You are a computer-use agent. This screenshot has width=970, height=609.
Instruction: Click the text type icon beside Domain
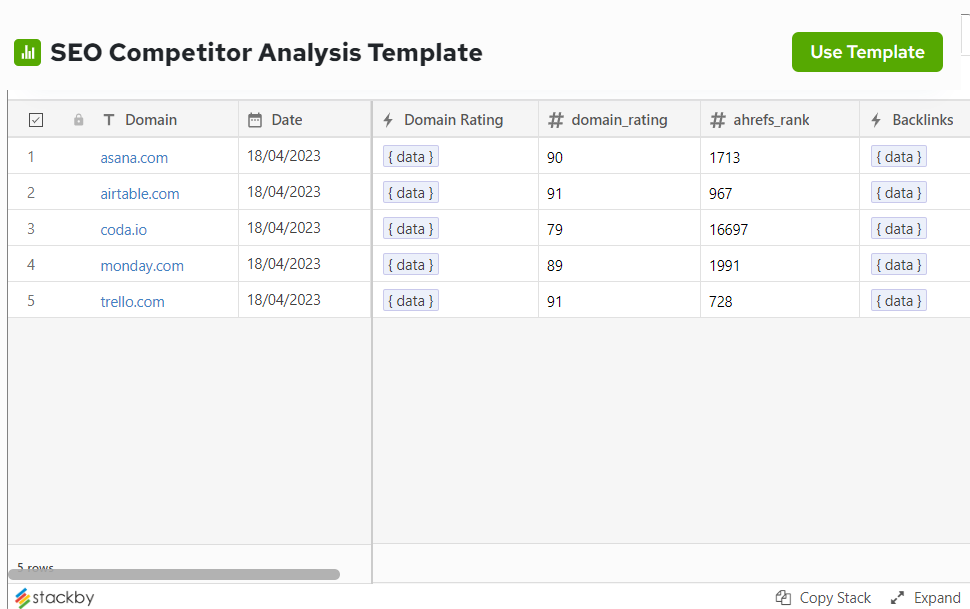[x=109, y=120]
